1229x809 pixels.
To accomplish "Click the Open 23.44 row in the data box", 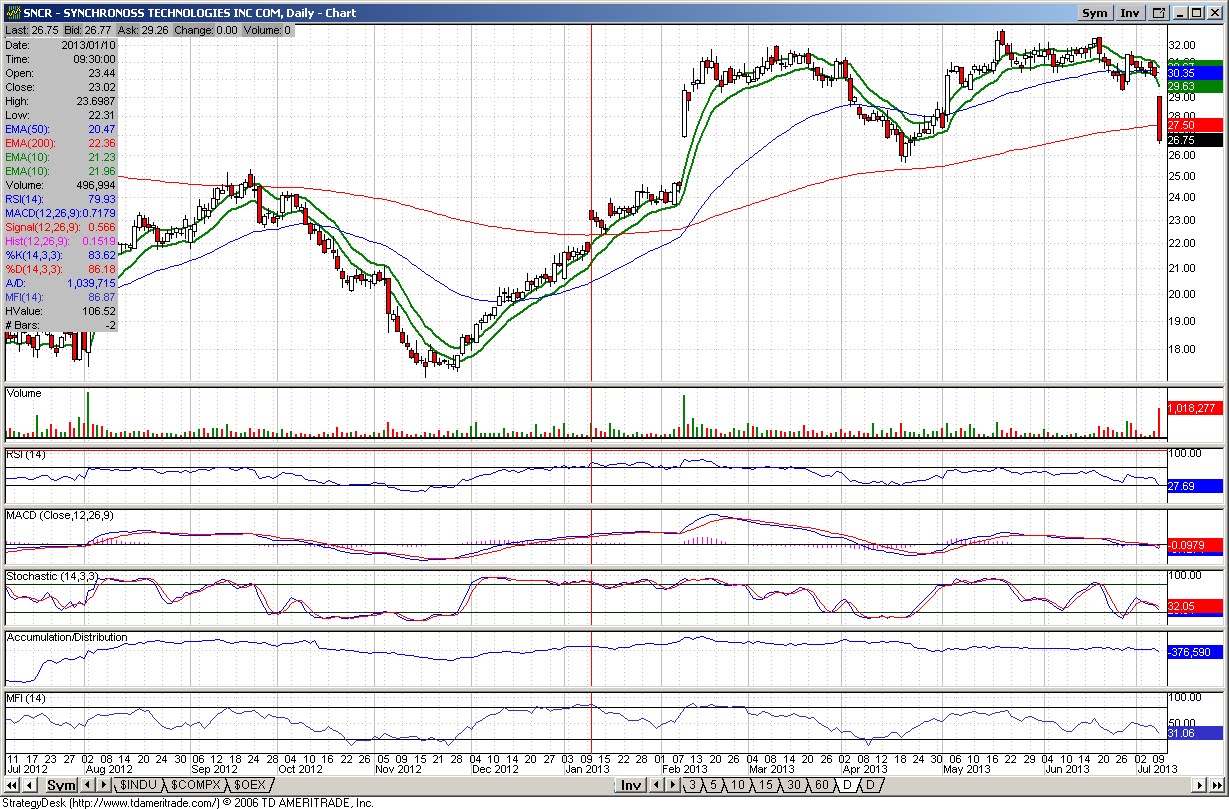I will pos(61,73).
